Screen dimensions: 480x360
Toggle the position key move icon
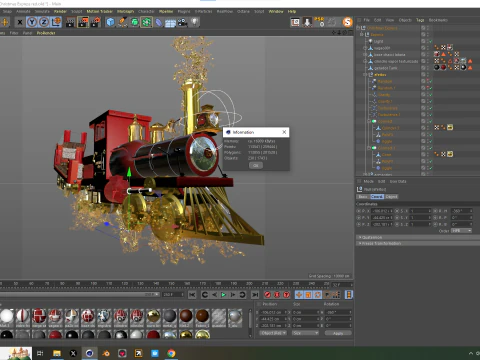[299, 295]
